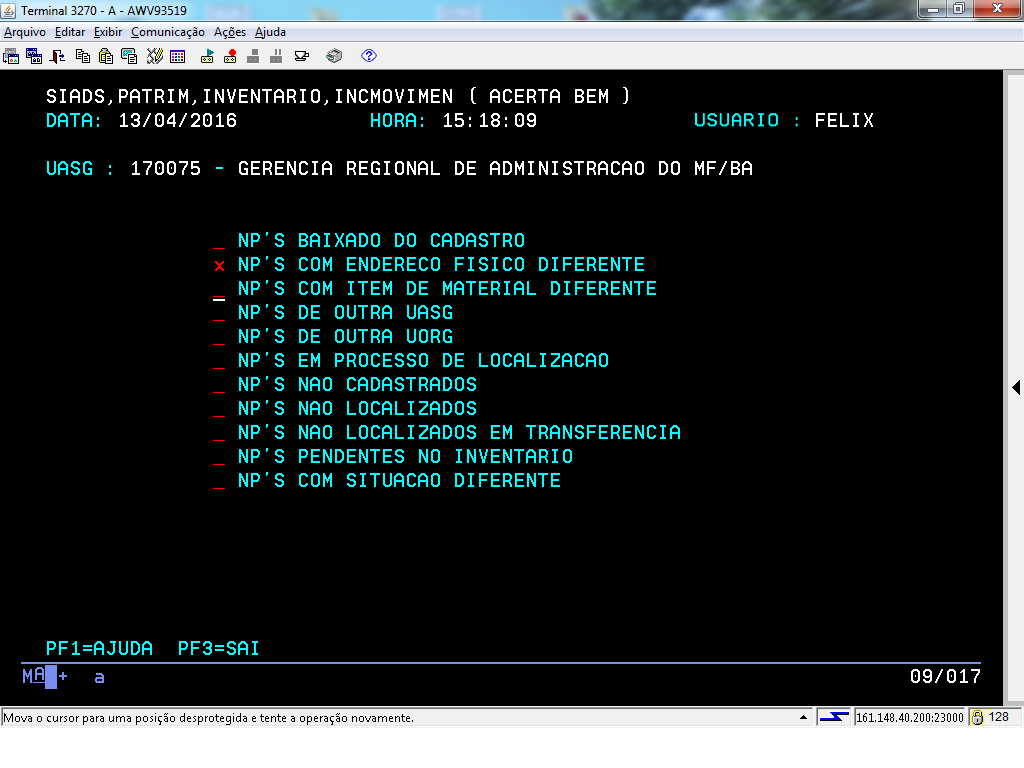Minimize the Terminal 3270 window
This screenshot has height=768, width=1024.
pyautogui.click(x=933, y=8)
